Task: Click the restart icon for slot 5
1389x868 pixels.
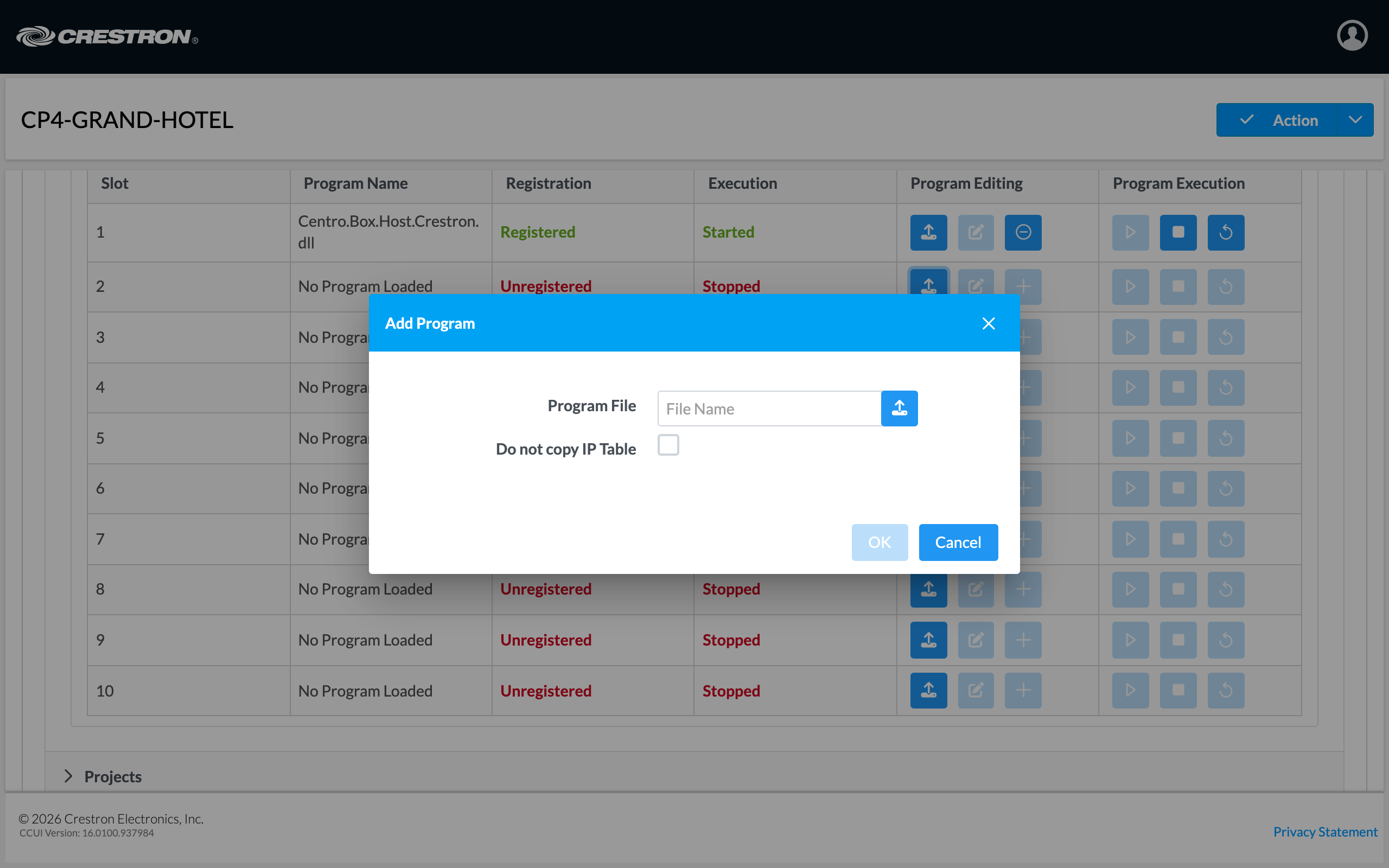Action: click(1226, 438)
